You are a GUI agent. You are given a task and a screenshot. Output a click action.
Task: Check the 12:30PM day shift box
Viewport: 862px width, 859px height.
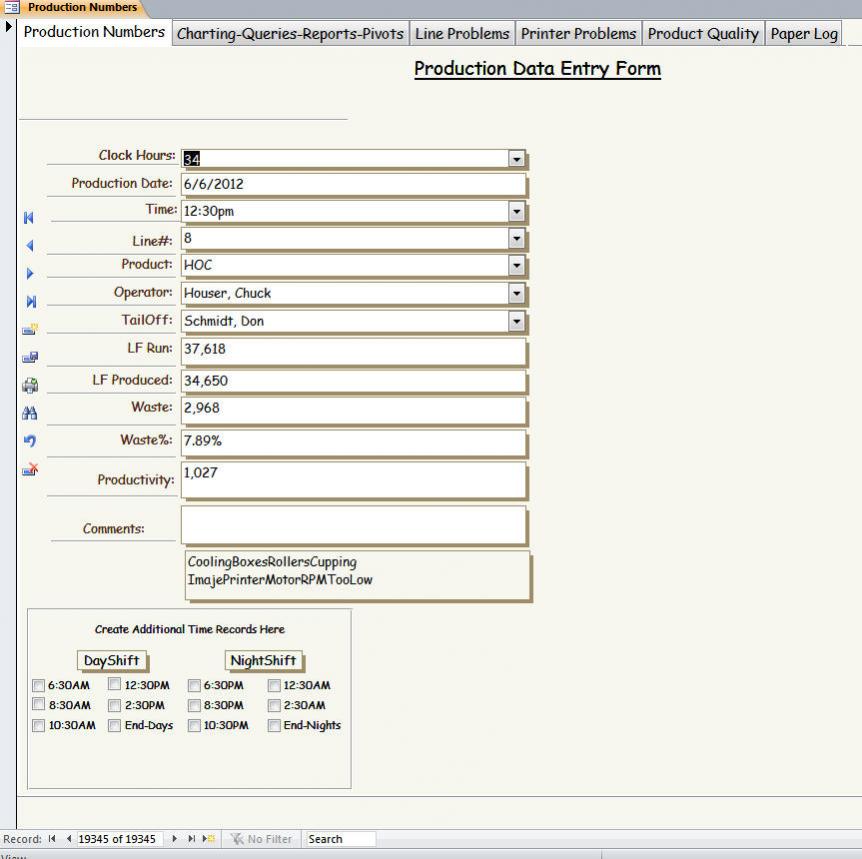point(114,684)
